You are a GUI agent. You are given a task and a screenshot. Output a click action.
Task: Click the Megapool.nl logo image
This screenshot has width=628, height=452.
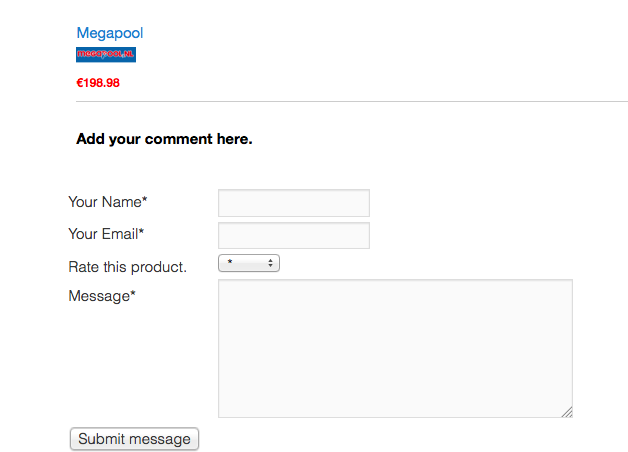click(105, 54)
